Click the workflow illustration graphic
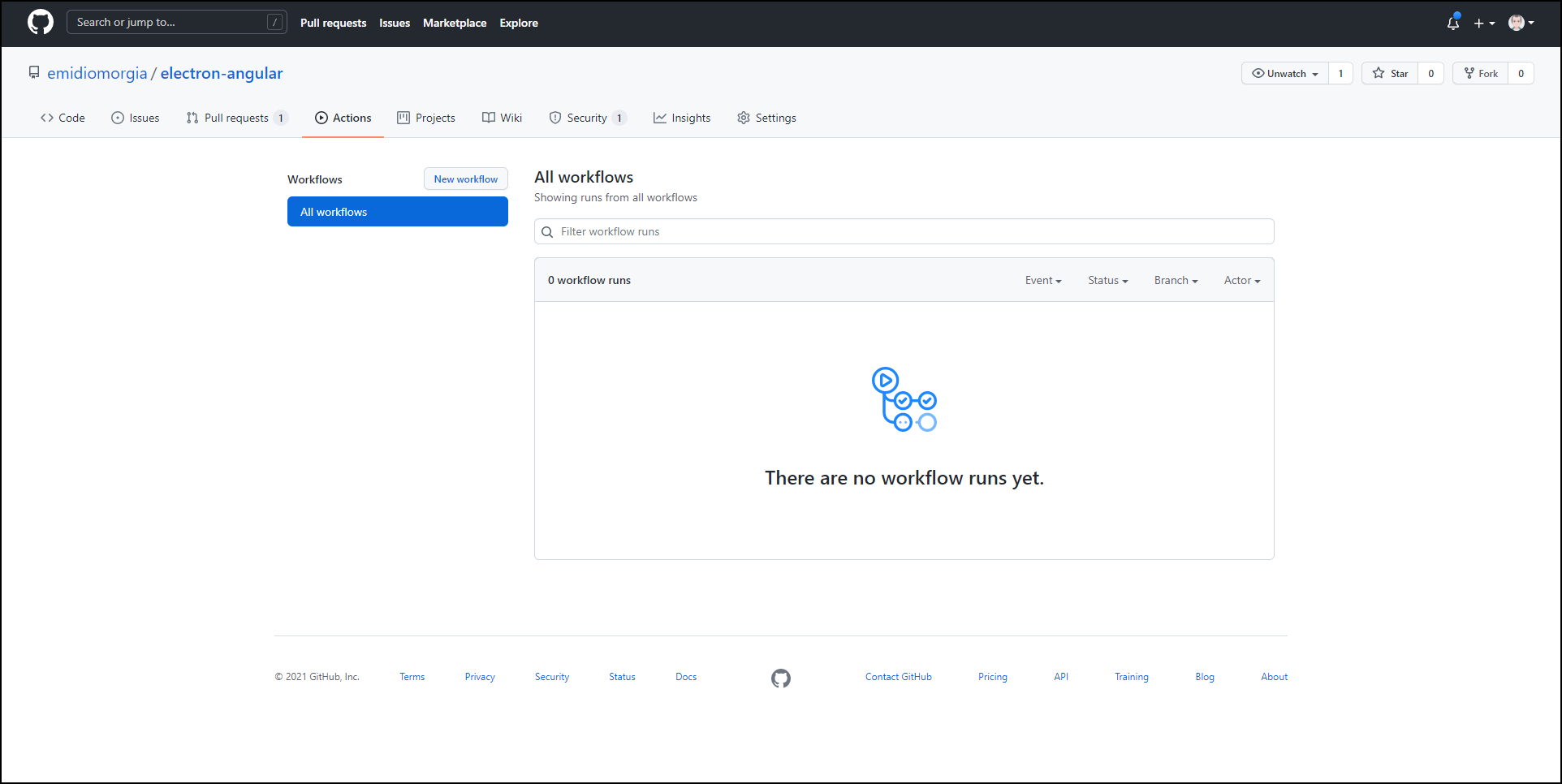Viewport: 1562px width, 784px height. coord(904,399)
